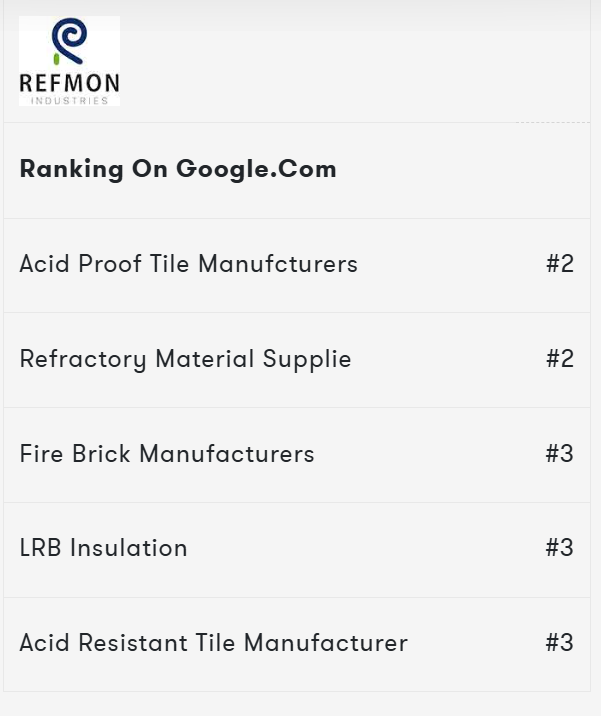
Task: Open Acid Proof Tile Manufcturers keyword
Action: (x=188, y=264)
